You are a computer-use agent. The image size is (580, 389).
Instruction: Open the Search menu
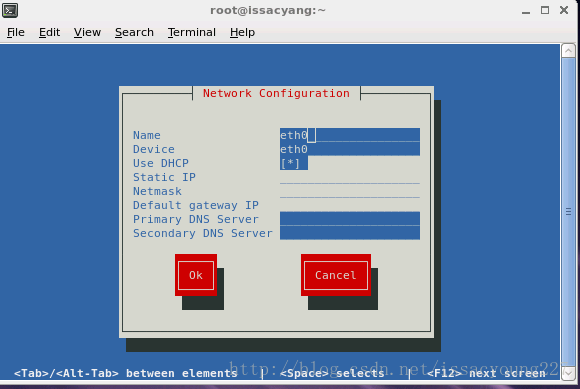coord(134,33)
